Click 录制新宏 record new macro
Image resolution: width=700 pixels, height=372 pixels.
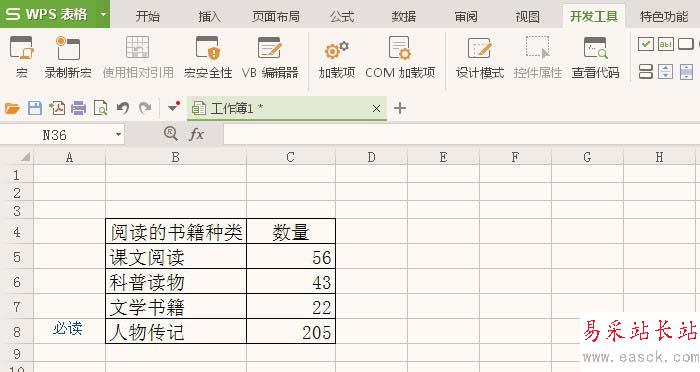click(68, 58)
